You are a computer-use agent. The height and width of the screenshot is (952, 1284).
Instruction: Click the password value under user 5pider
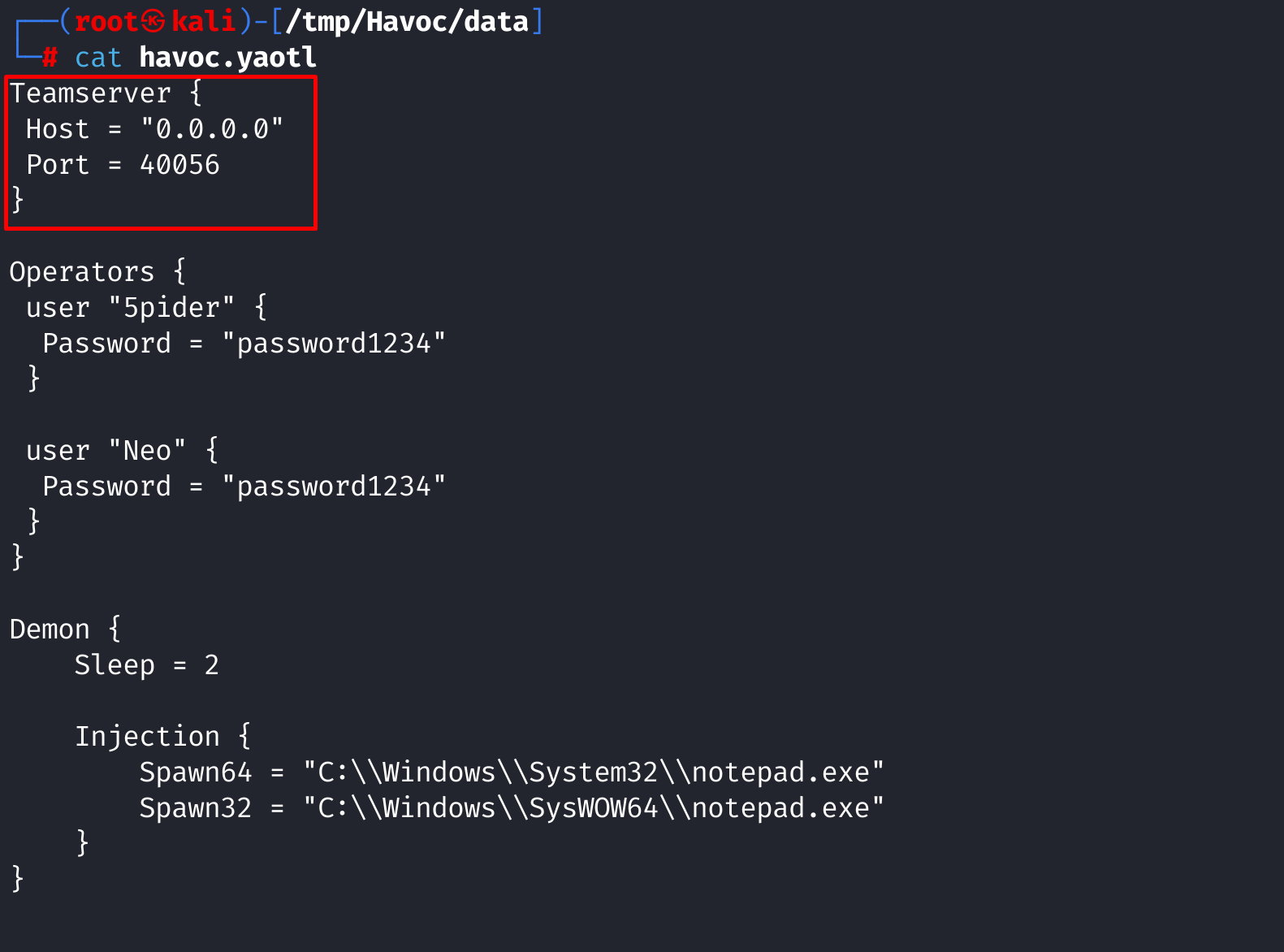pyautogui.click(x=334, y=344)
